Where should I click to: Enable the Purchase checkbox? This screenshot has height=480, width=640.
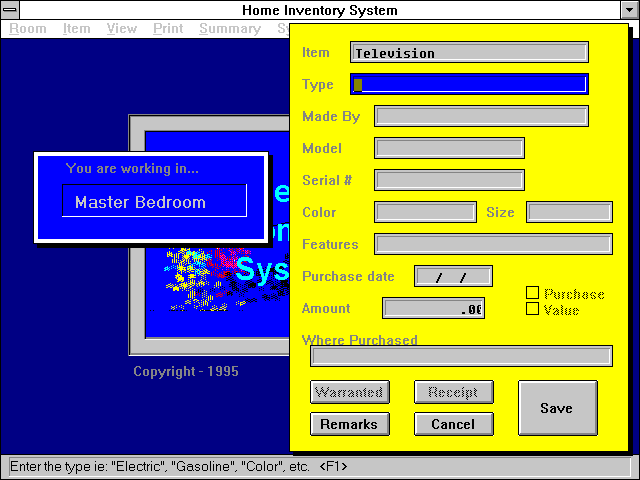point(533,293)
